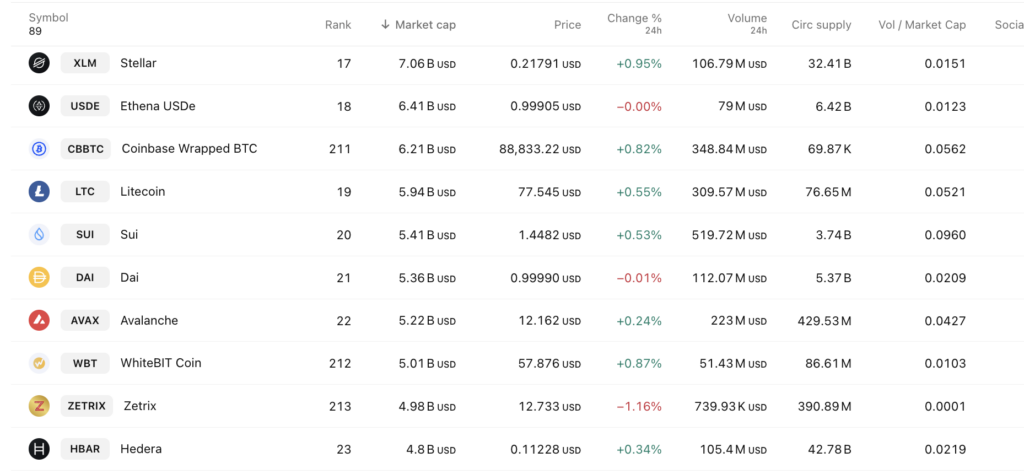
Task: Select Stellar's +0.95% change value
Action: click(639, 64)
